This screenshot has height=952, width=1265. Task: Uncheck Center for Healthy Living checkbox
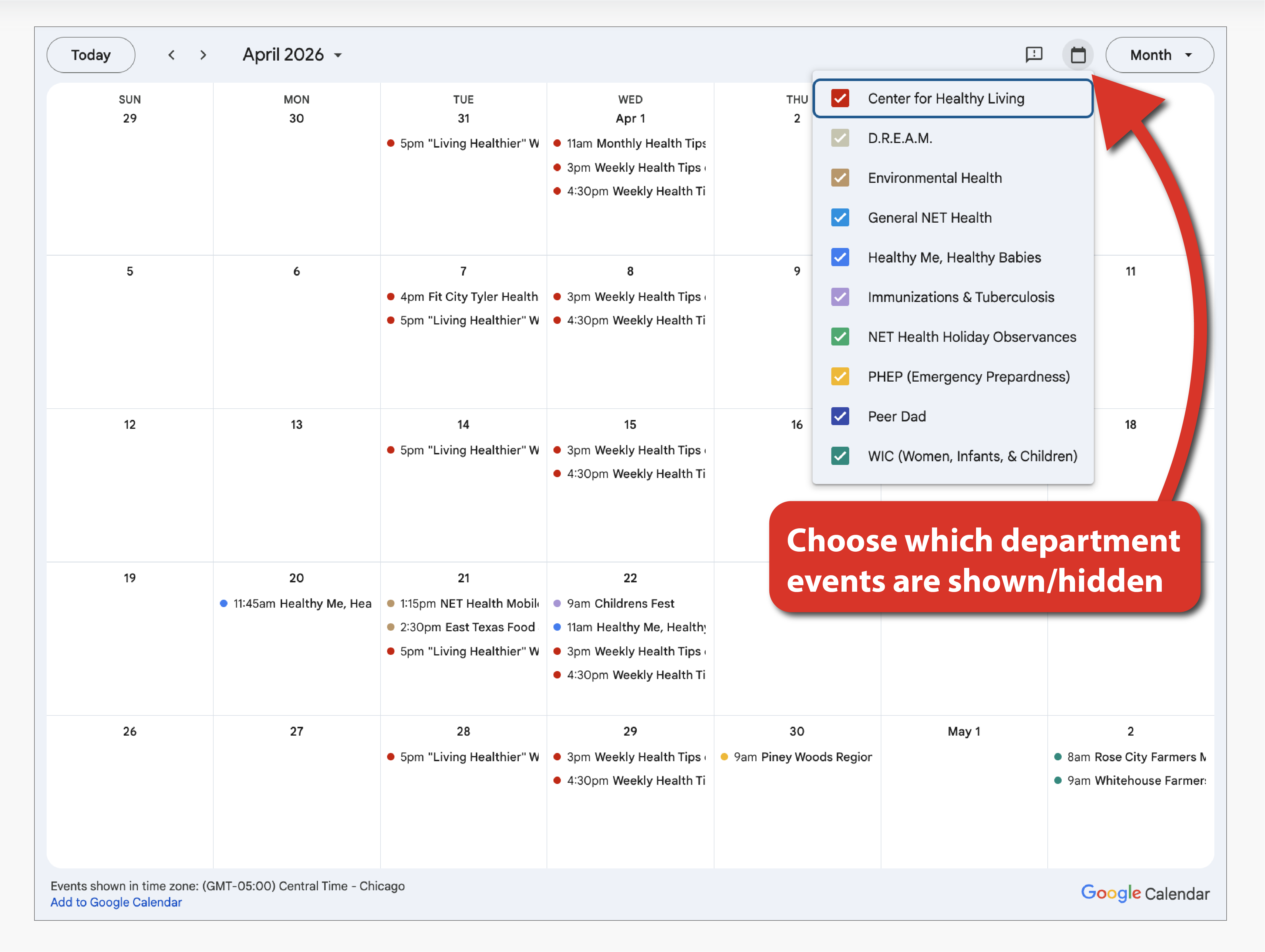click(x=840, y=98)
